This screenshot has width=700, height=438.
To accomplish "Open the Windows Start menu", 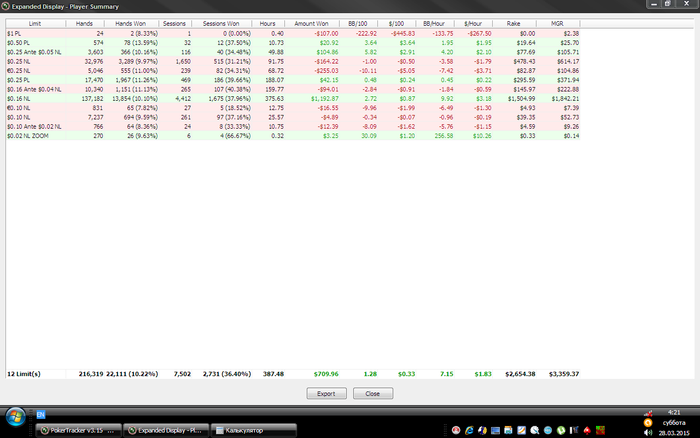I will point(15,418).
